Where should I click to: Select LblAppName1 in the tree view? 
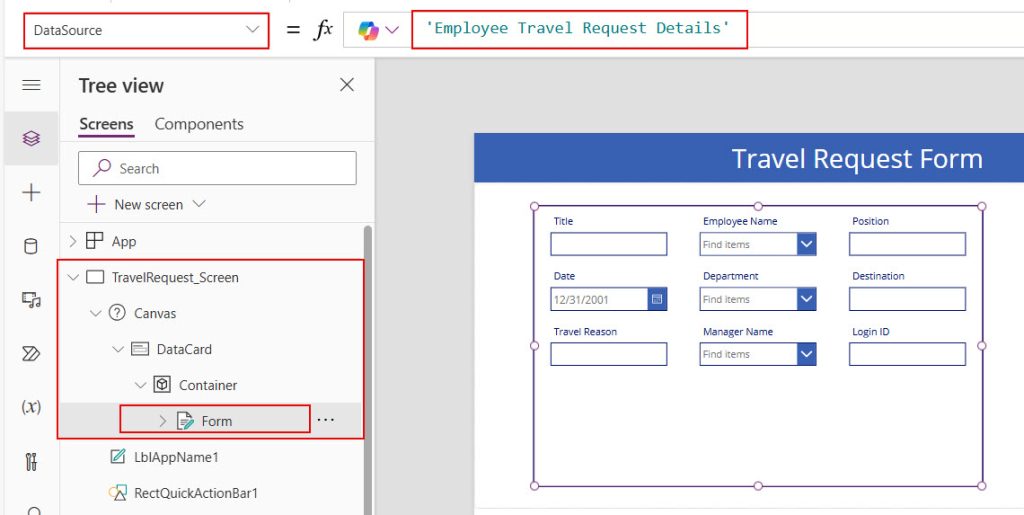coord(176,457)
